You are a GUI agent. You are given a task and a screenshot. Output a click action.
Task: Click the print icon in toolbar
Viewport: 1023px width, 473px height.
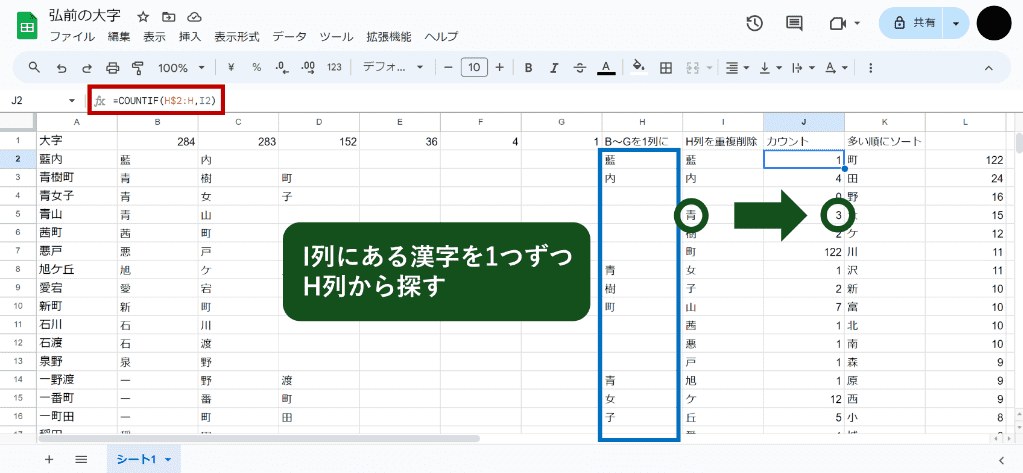tap(112, 68)
